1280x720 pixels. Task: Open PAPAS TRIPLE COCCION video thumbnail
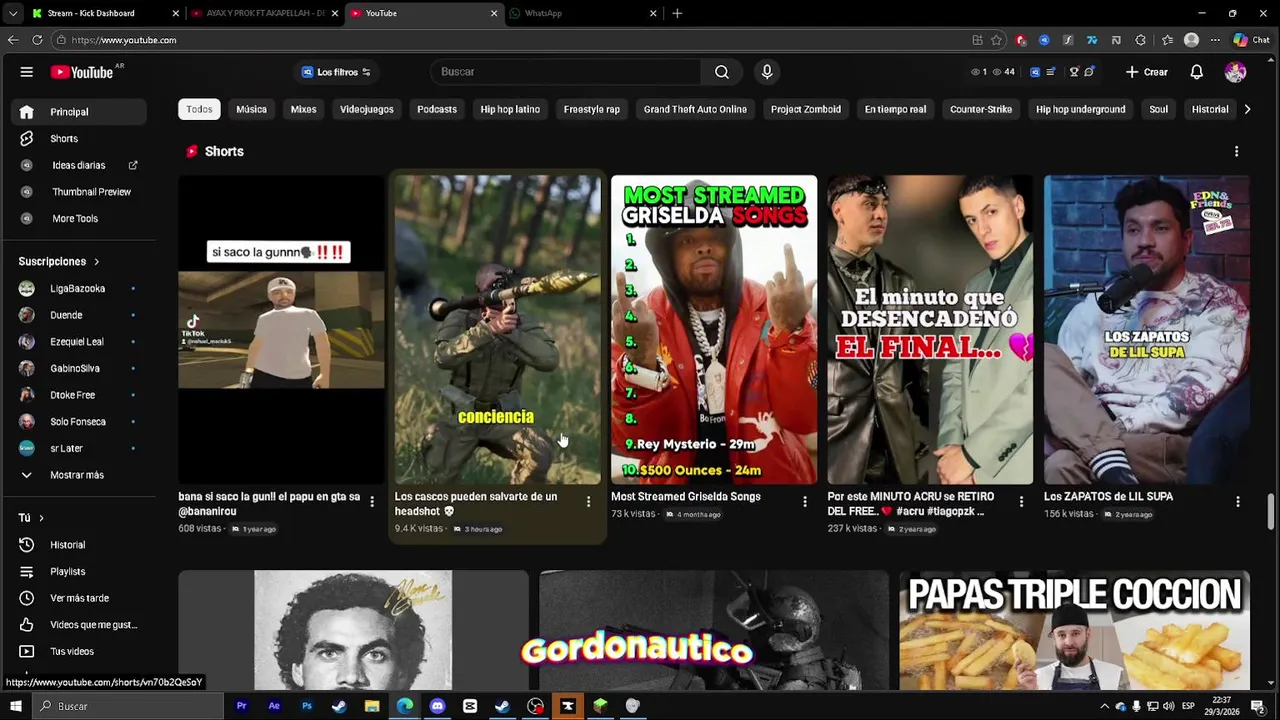[x=1074, y=630]
